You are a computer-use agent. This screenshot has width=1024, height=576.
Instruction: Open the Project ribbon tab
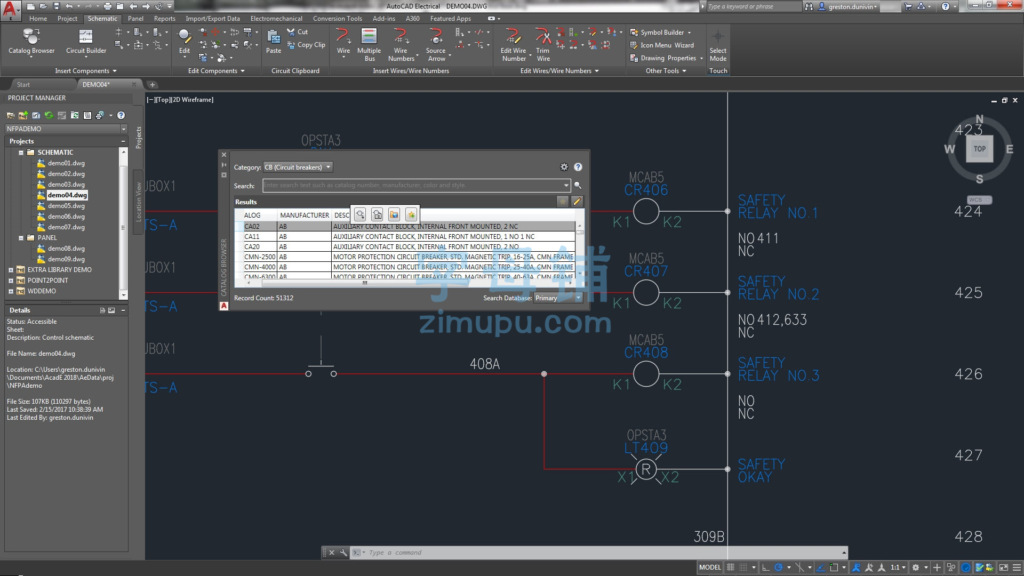pyautogui.click(x=67, y=19)
